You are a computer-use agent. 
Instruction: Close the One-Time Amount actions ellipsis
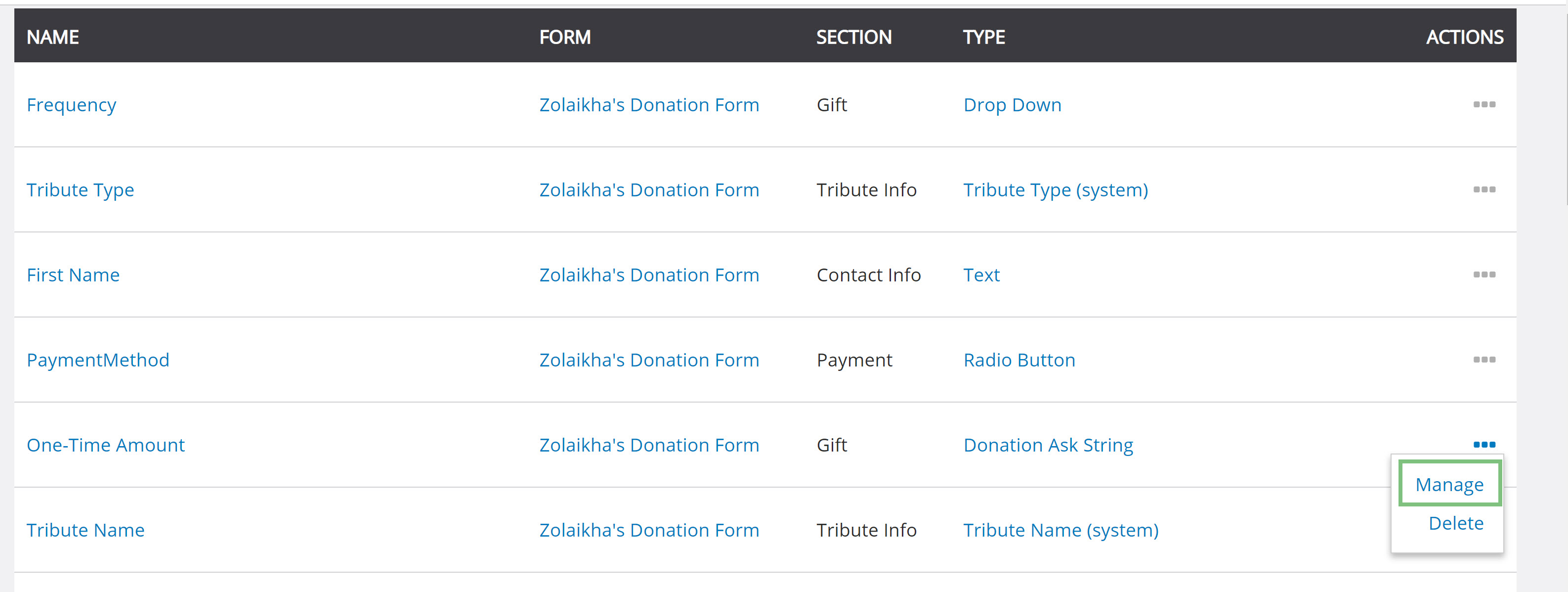[1484, 445]
